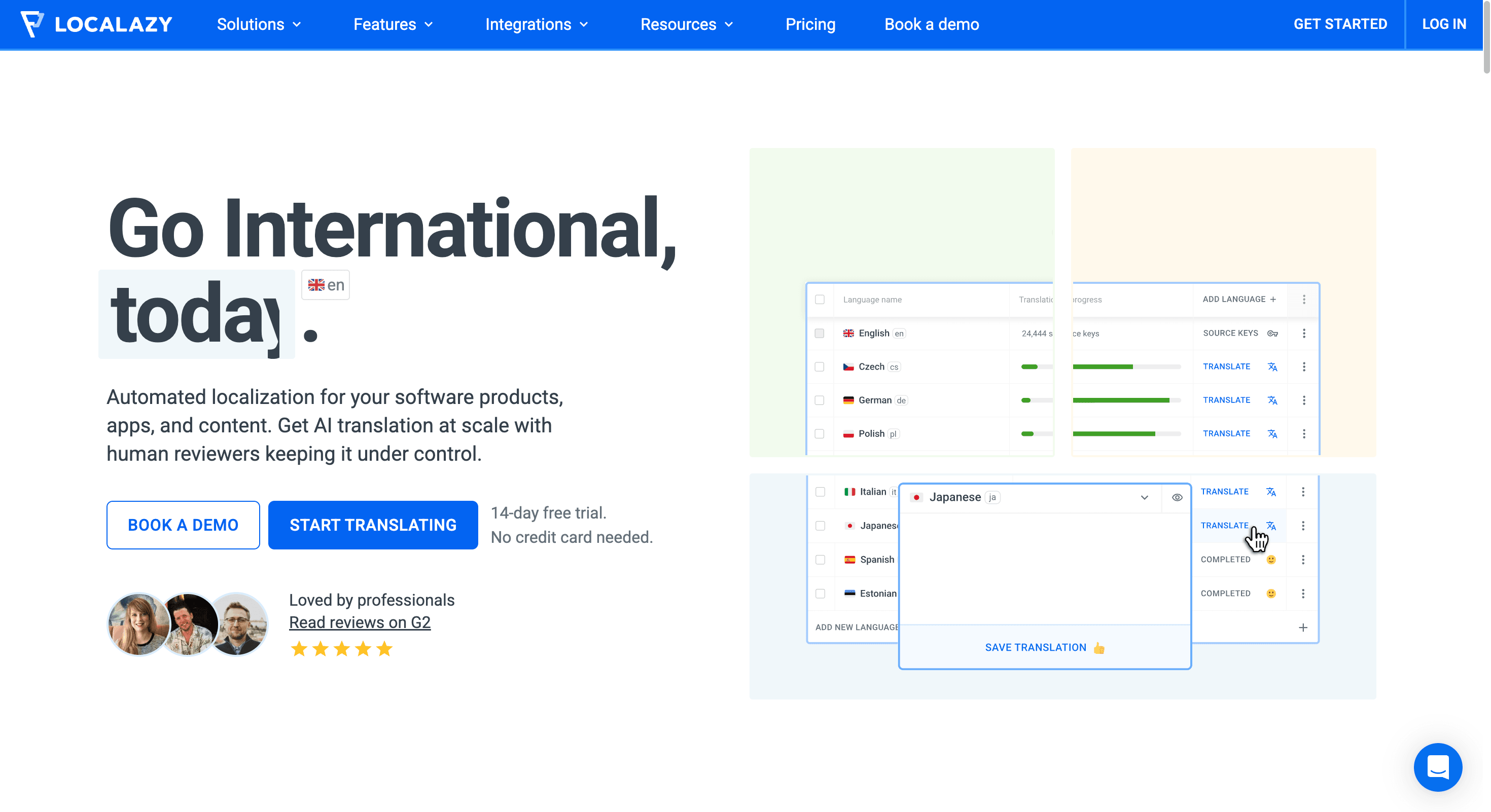Click the smiley icon in Estonian row
Viewport: 1491px width, 812px height.
click(1271, 594)
